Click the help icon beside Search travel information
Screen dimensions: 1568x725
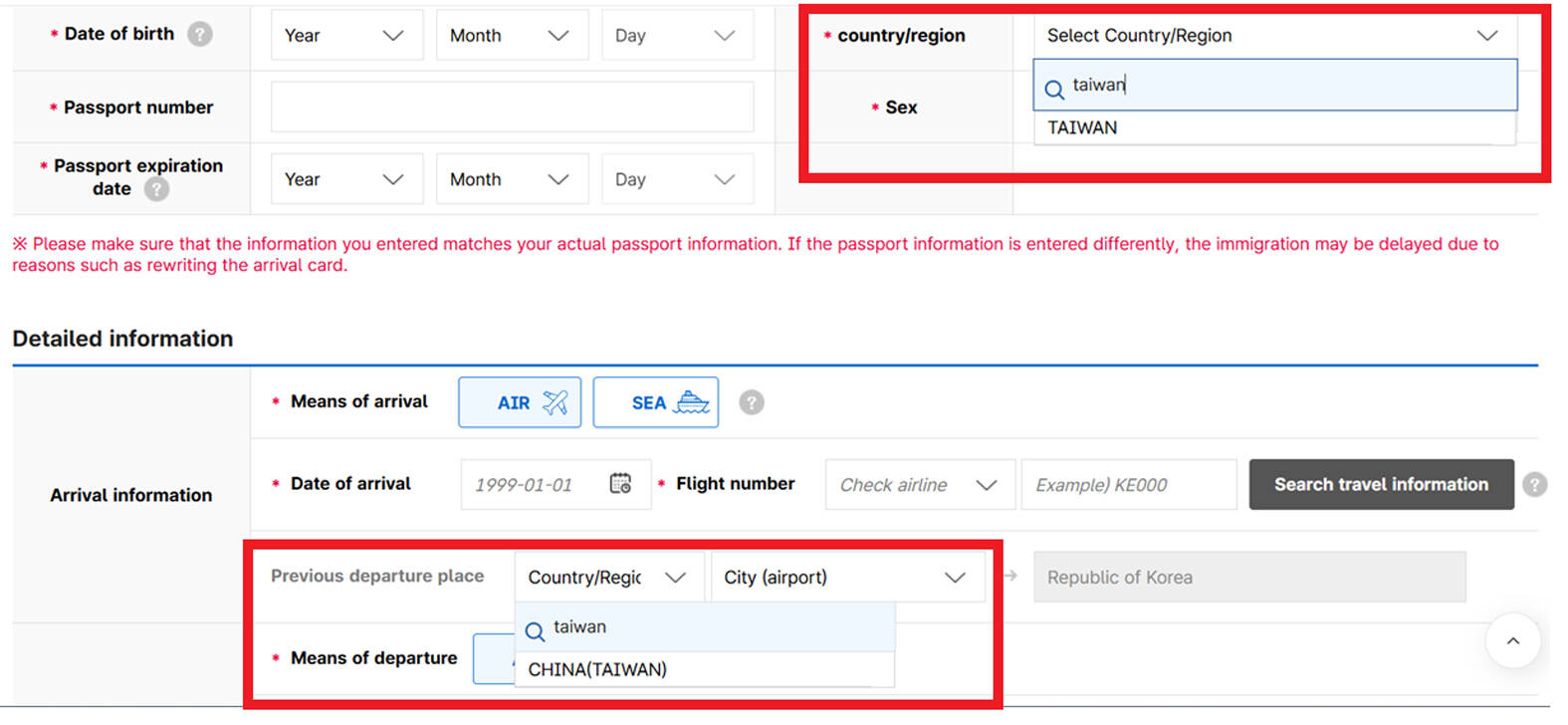(x=1534, y=485)
